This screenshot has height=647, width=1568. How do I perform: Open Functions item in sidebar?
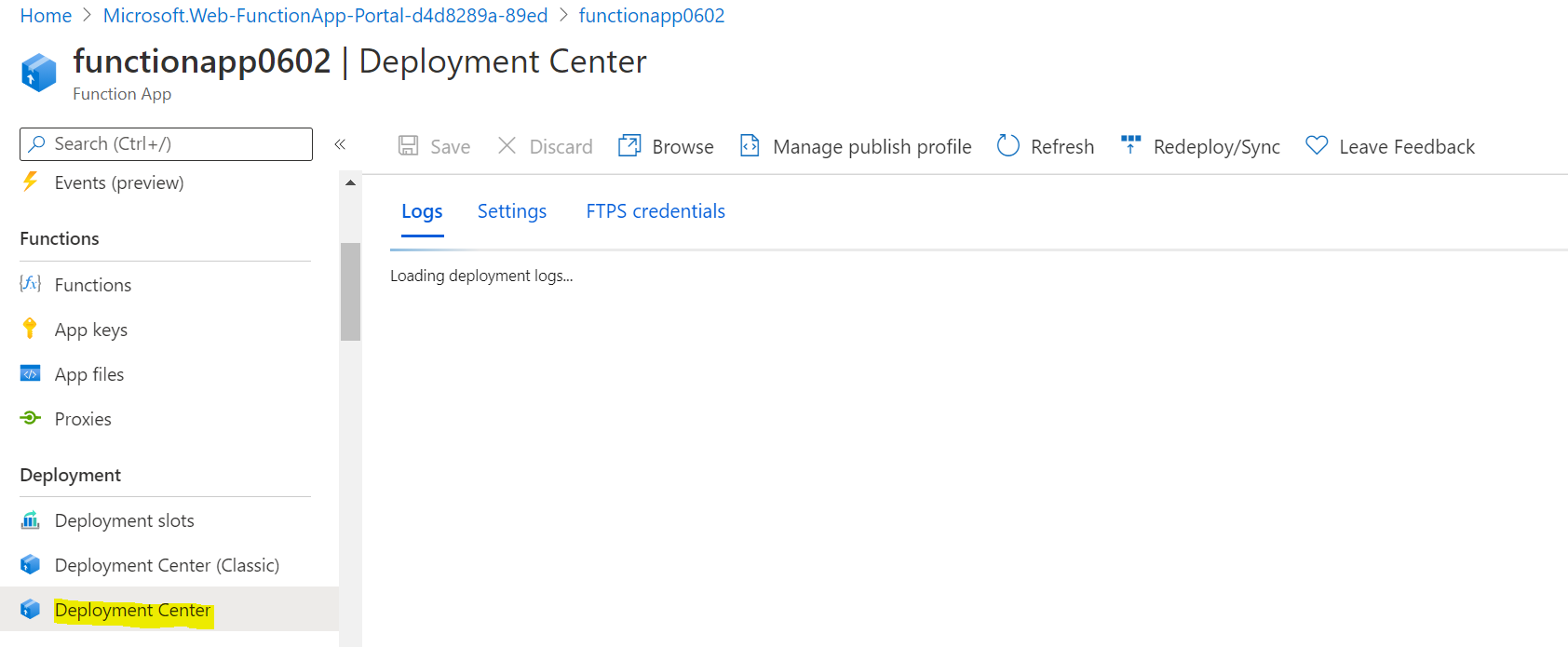[92, 285]
